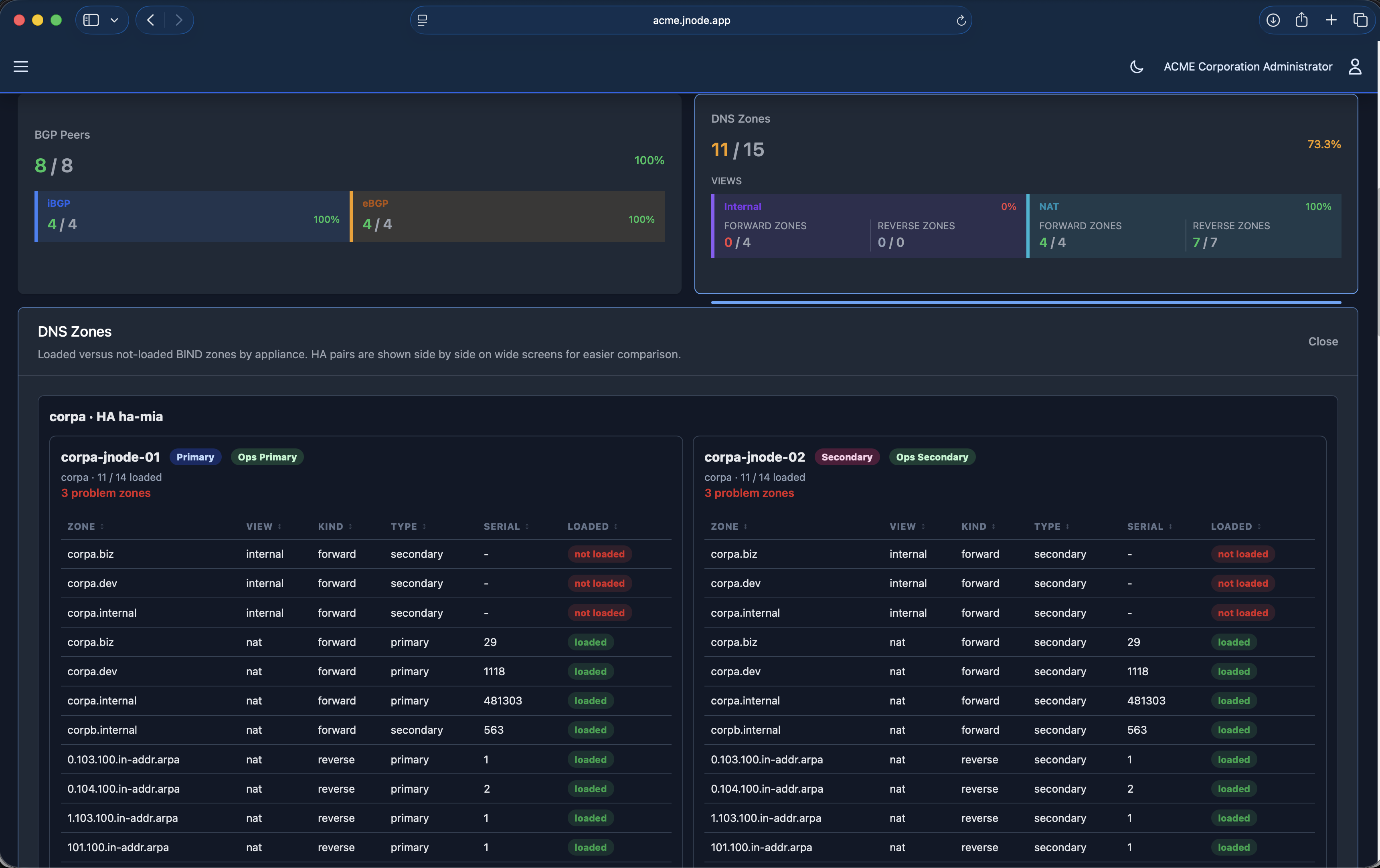Sort corpa-jnode-02 table by SERIAL column
1380x868 pixels.
1149,526
